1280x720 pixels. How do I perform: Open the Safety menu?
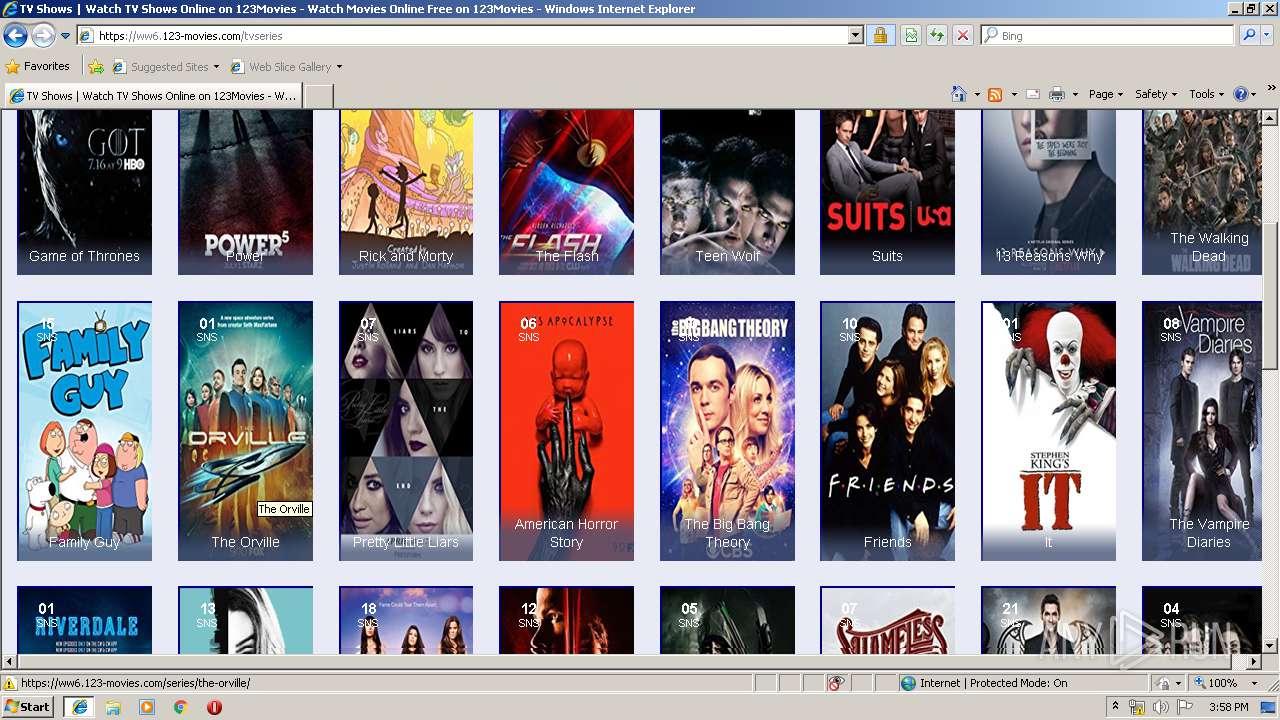(x=1155, y=94)
